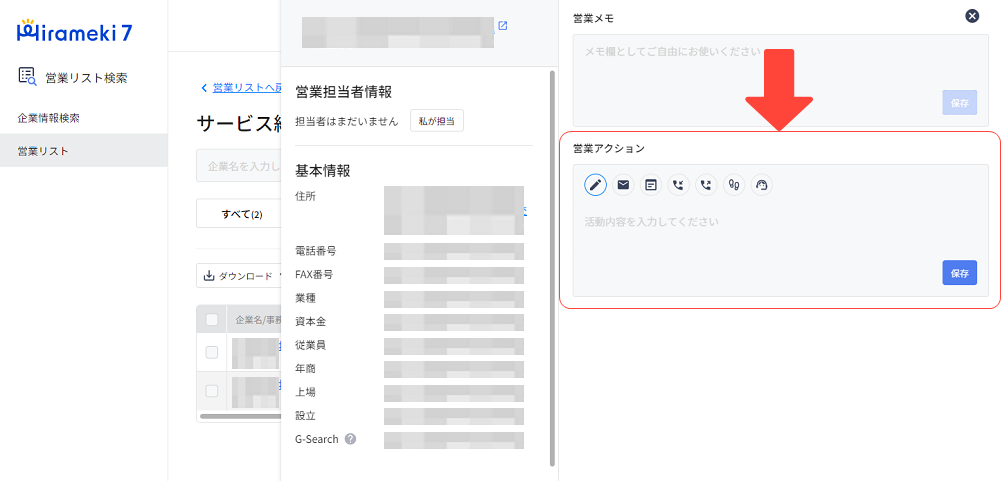The width and height of the screenshot is (1001, 481).
Task: Click the 営業アクション section title
Action: point(609,148)
